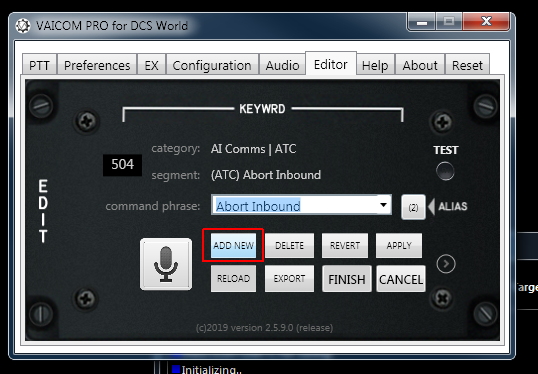Open the EX tab
Viewport: 538px width, 374px height.
[x=151, y=65]
